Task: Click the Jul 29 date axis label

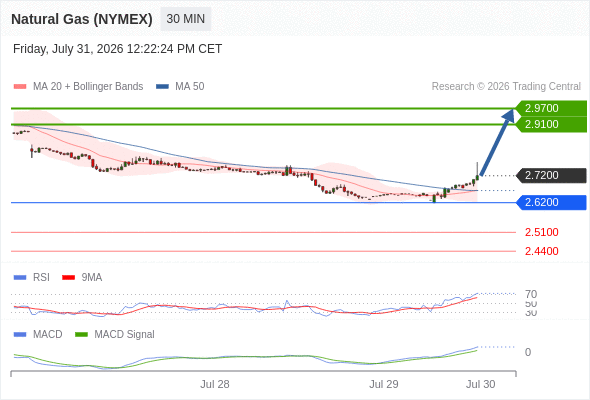Action: click(383, 384)
